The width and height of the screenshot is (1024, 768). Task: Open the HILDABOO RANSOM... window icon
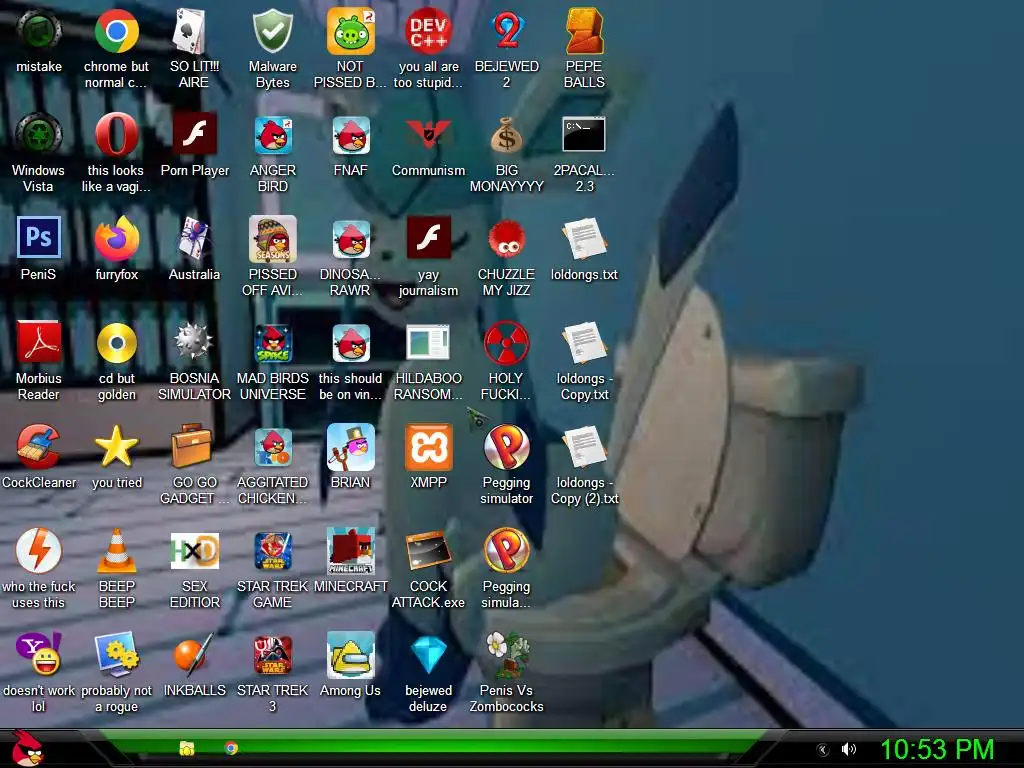[x=428, y=342]
